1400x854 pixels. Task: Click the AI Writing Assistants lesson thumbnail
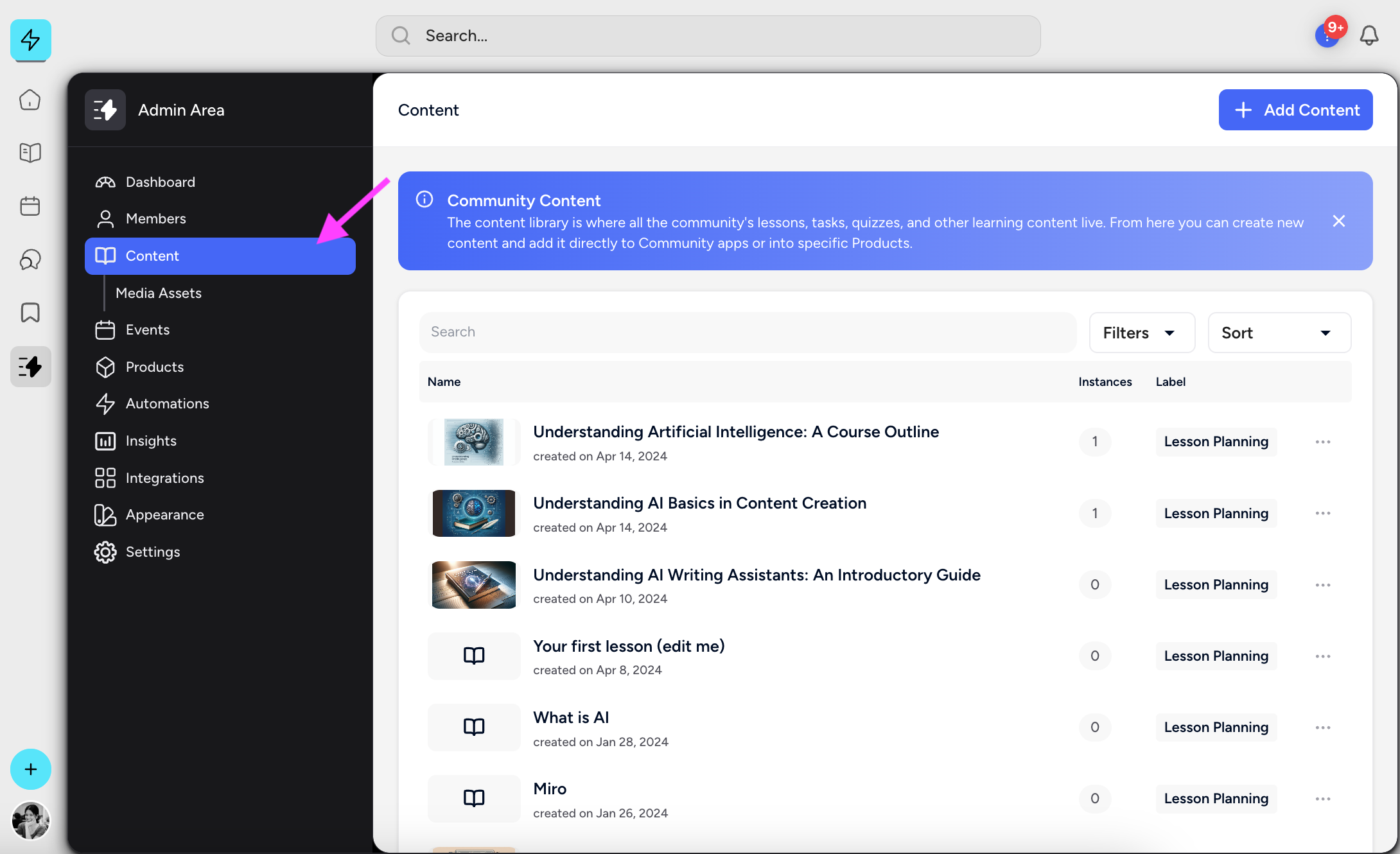pyautogui.click(x=474, y=585)
